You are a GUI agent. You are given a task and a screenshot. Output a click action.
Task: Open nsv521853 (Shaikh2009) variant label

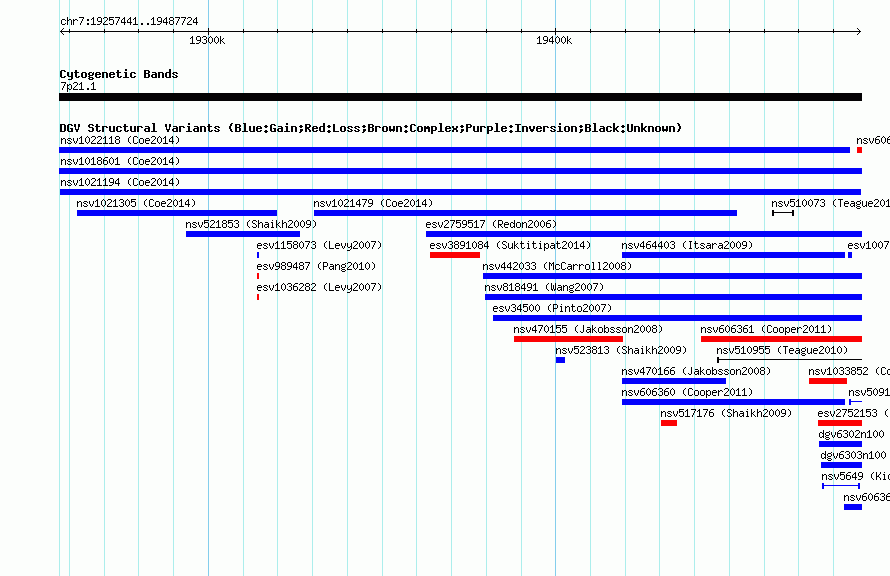click(x=251, y=224)
